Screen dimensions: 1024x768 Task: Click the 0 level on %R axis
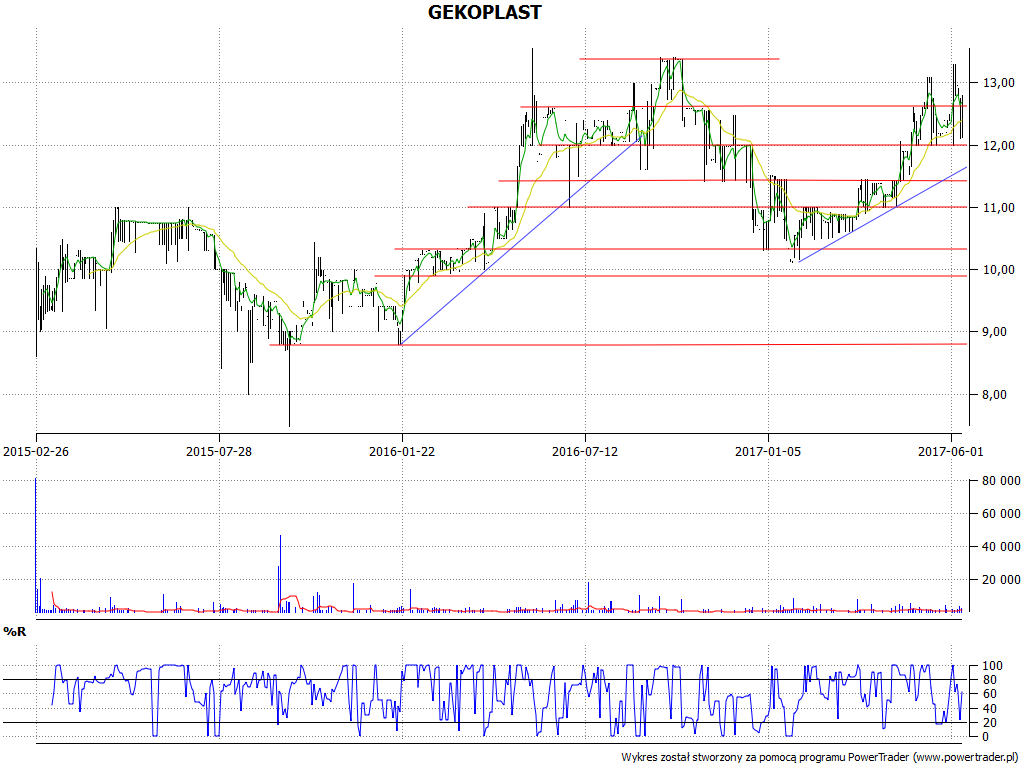pos(985,737)
